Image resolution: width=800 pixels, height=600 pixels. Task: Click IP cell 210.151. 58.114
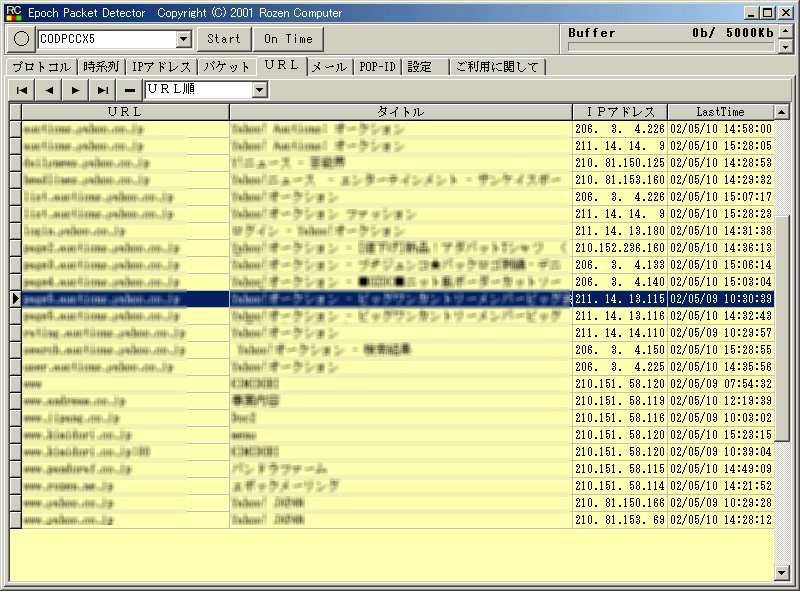click(x=620, y=486)
